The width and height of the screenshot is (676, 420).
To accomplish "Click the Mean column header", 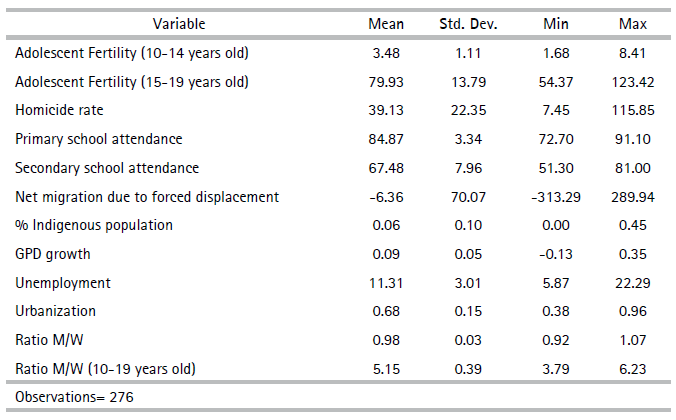I will point(384,23).
